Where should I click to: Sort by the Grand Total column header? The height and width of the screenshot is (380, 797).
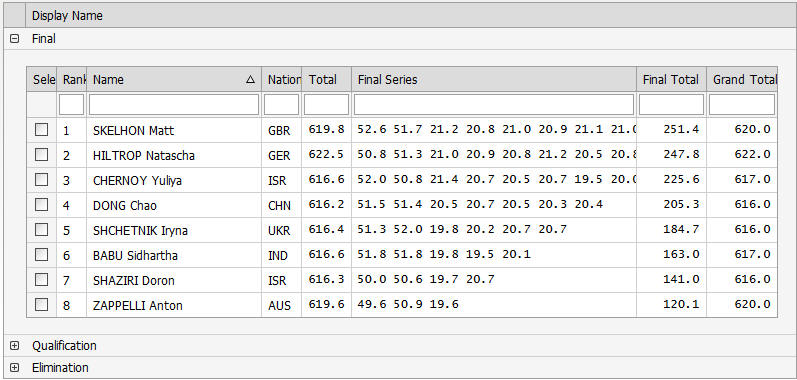click(x=742, y=79)
